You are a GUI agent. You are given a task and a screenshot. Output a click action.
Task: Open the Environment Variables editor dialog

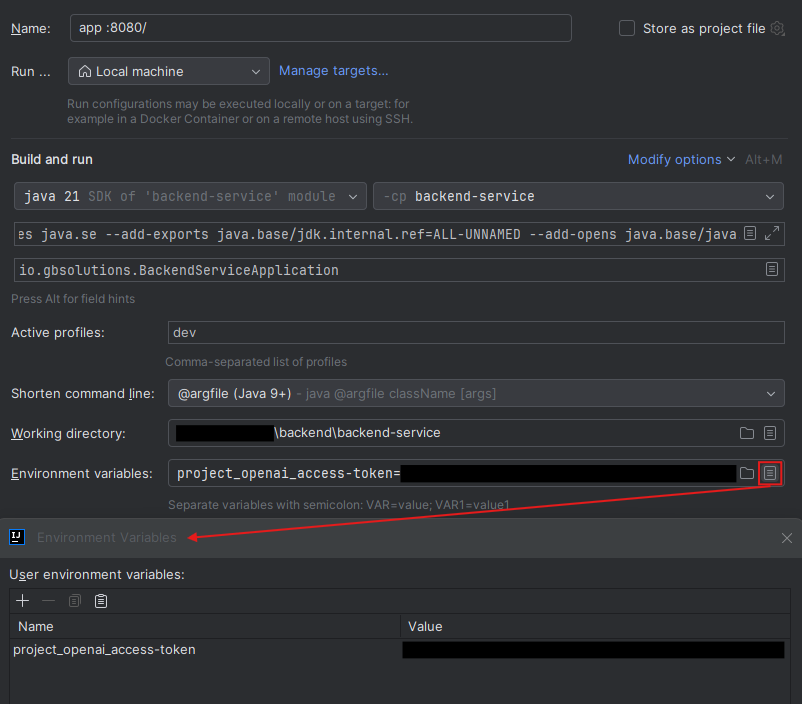pyautogui.click(x=771, y=473)
